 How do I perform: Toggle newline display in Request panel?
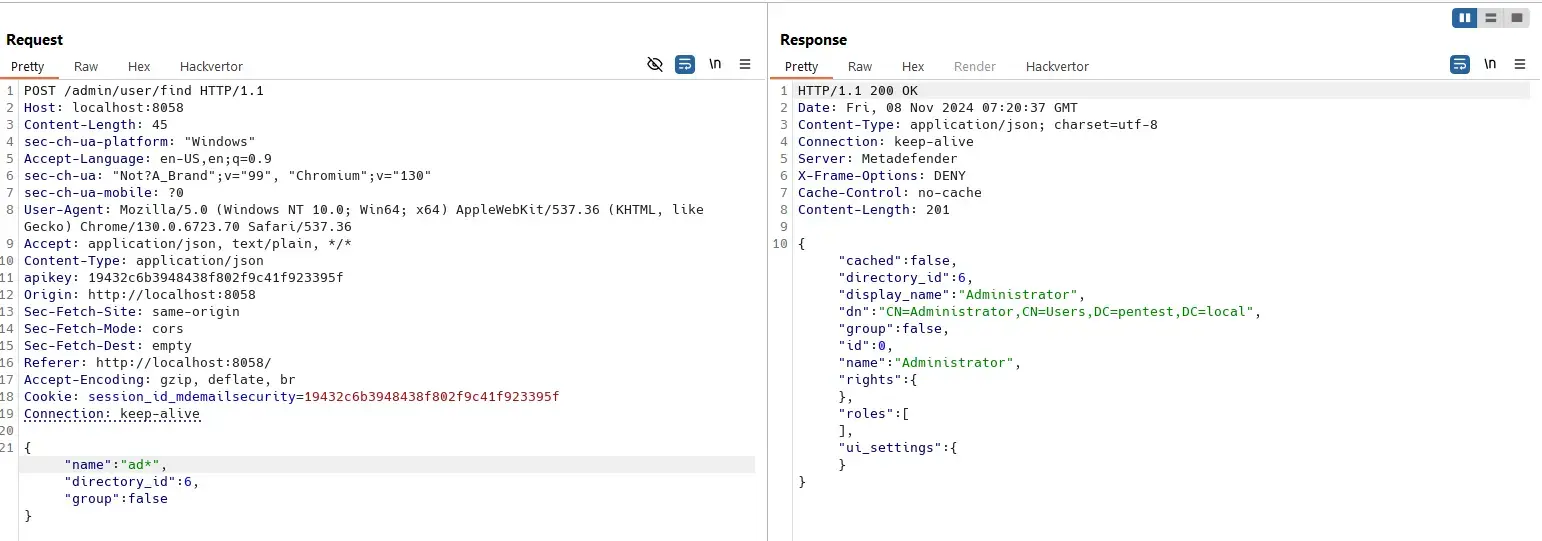[x=715, y=64]
